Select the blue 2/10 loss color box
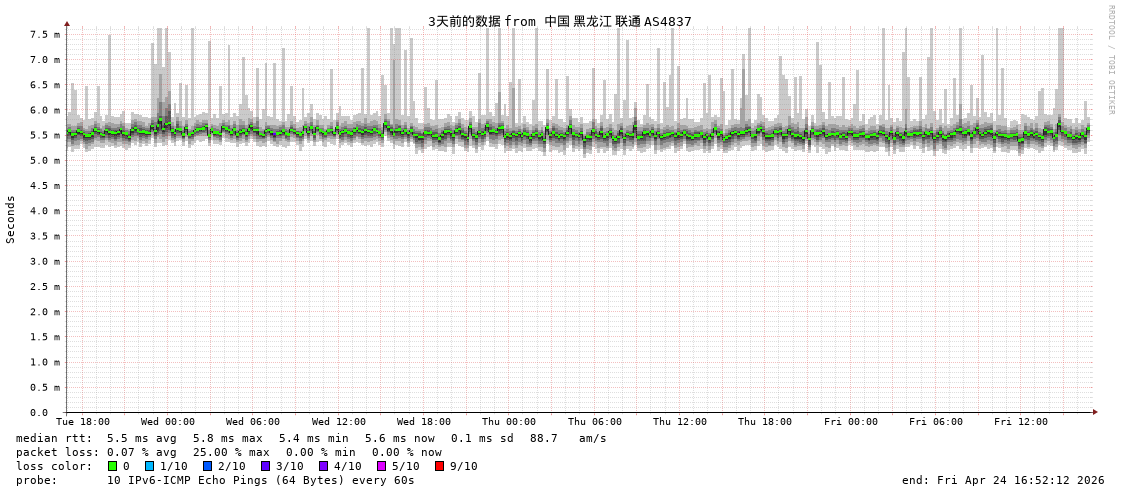Viewport: 1121px width, 494px height. [x=208, y=466]
